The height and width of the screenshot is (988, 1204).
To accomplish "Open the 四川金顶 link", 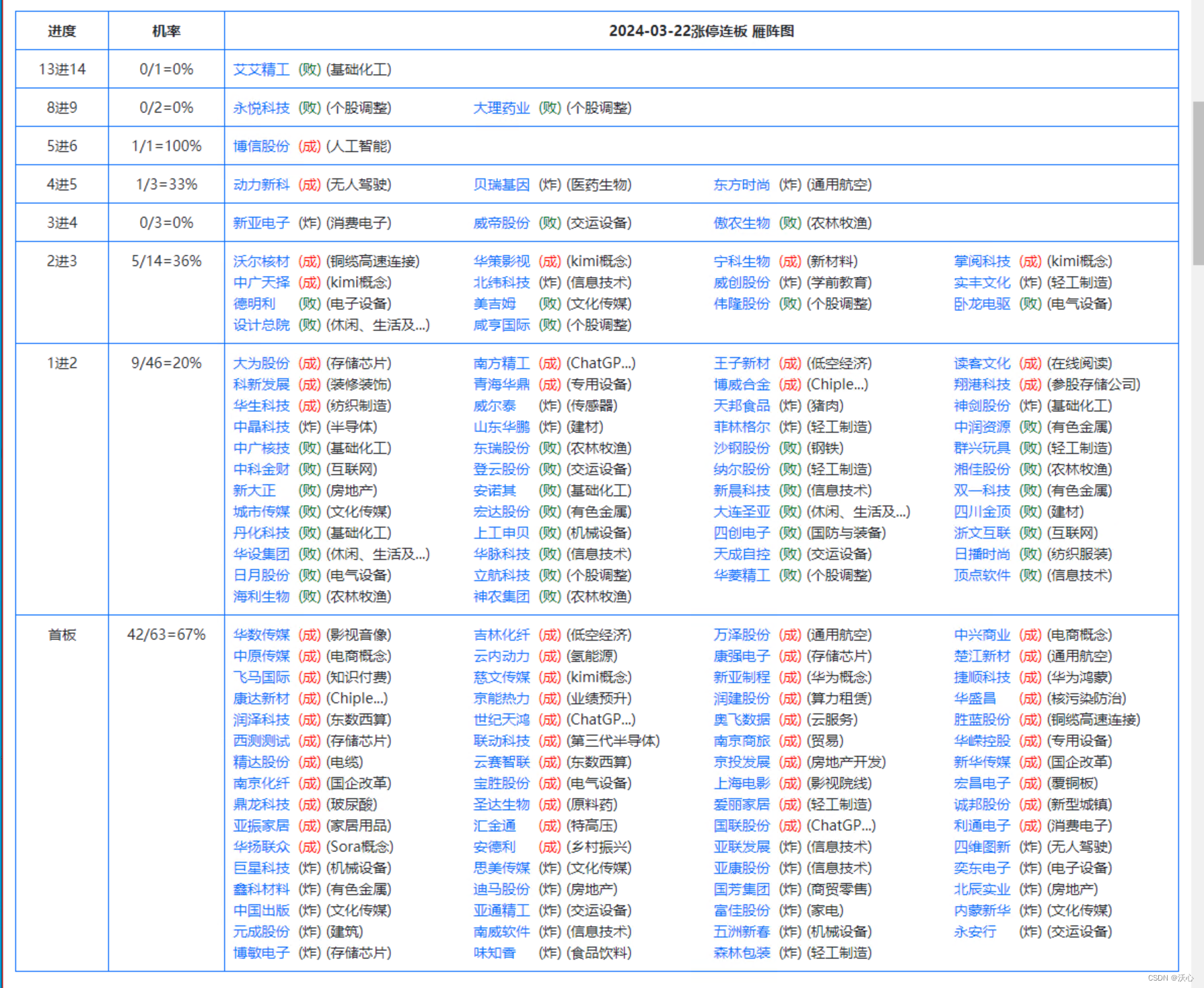I will [x=982, y=511].
